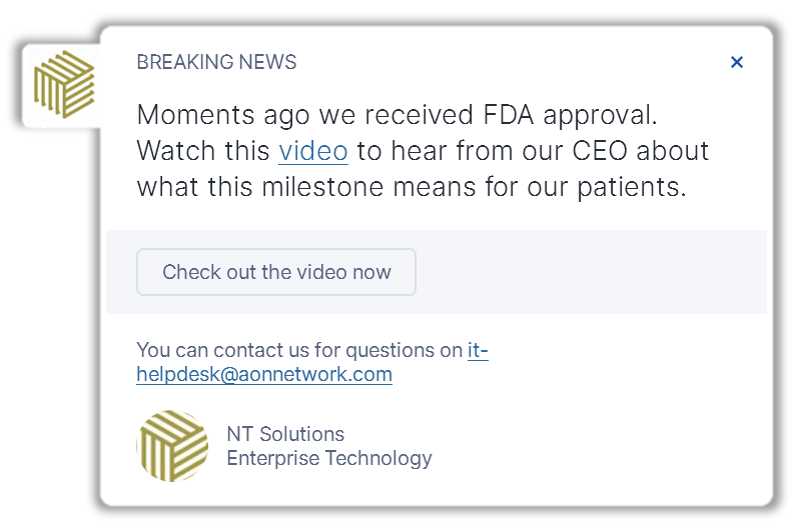Screen dimensions: 801x530
Task: Click the round NT Solutions avatar
Action: (172, 446)
